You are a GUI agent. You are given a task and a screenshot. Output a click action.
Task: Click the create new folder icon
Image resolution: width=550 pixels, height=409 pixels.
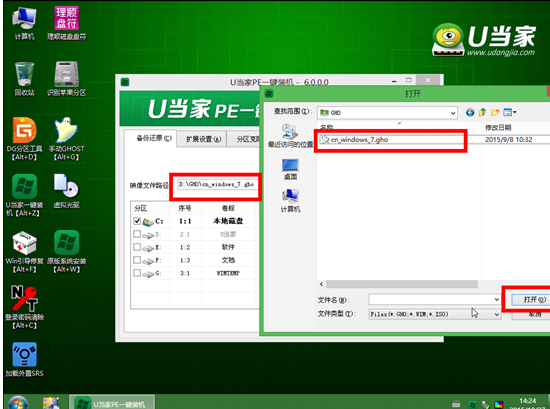tap(495, 112)
